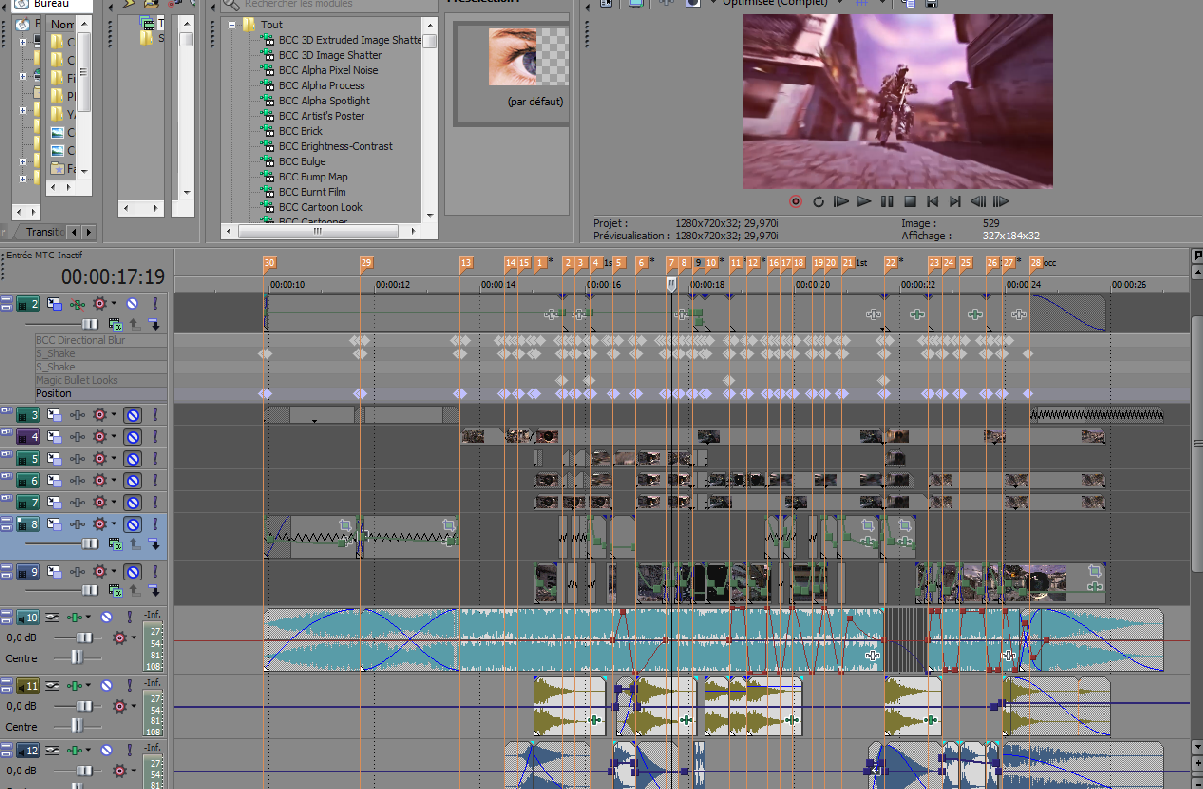
Task: Open the track FX gear on track 6
Action: click(x=100, y=480)
